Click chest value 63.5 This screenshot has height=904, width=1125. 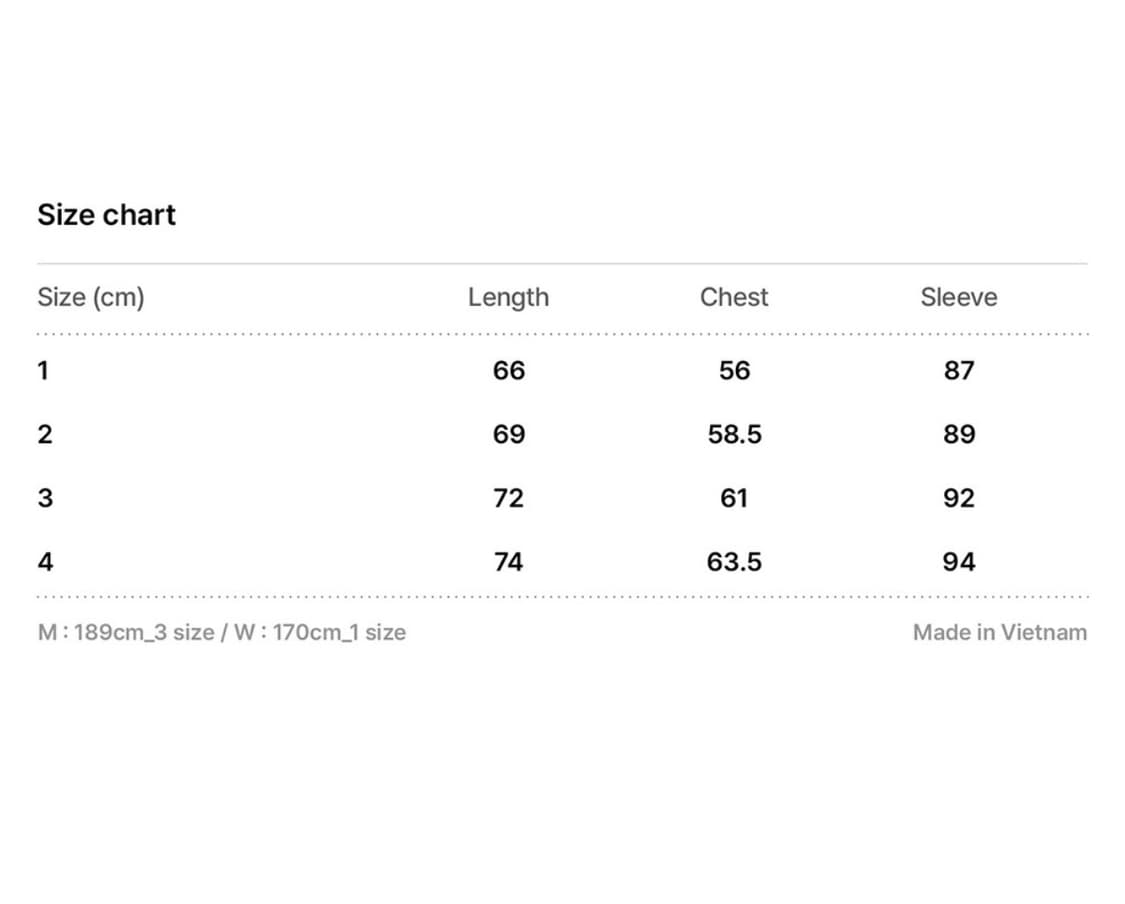(734, 562)
